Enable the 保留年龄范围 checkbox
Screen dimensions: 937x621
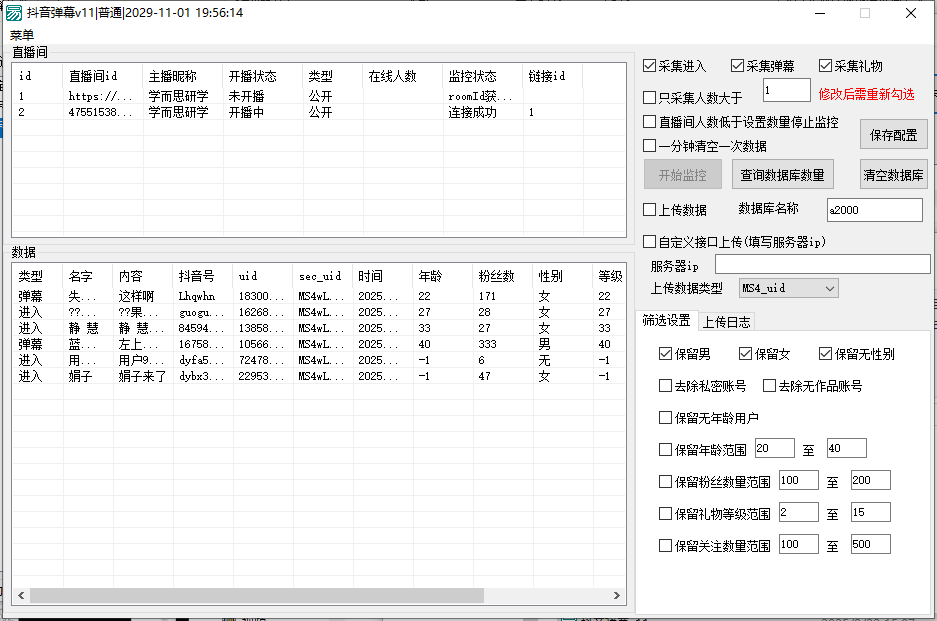(x=666, y=449)
